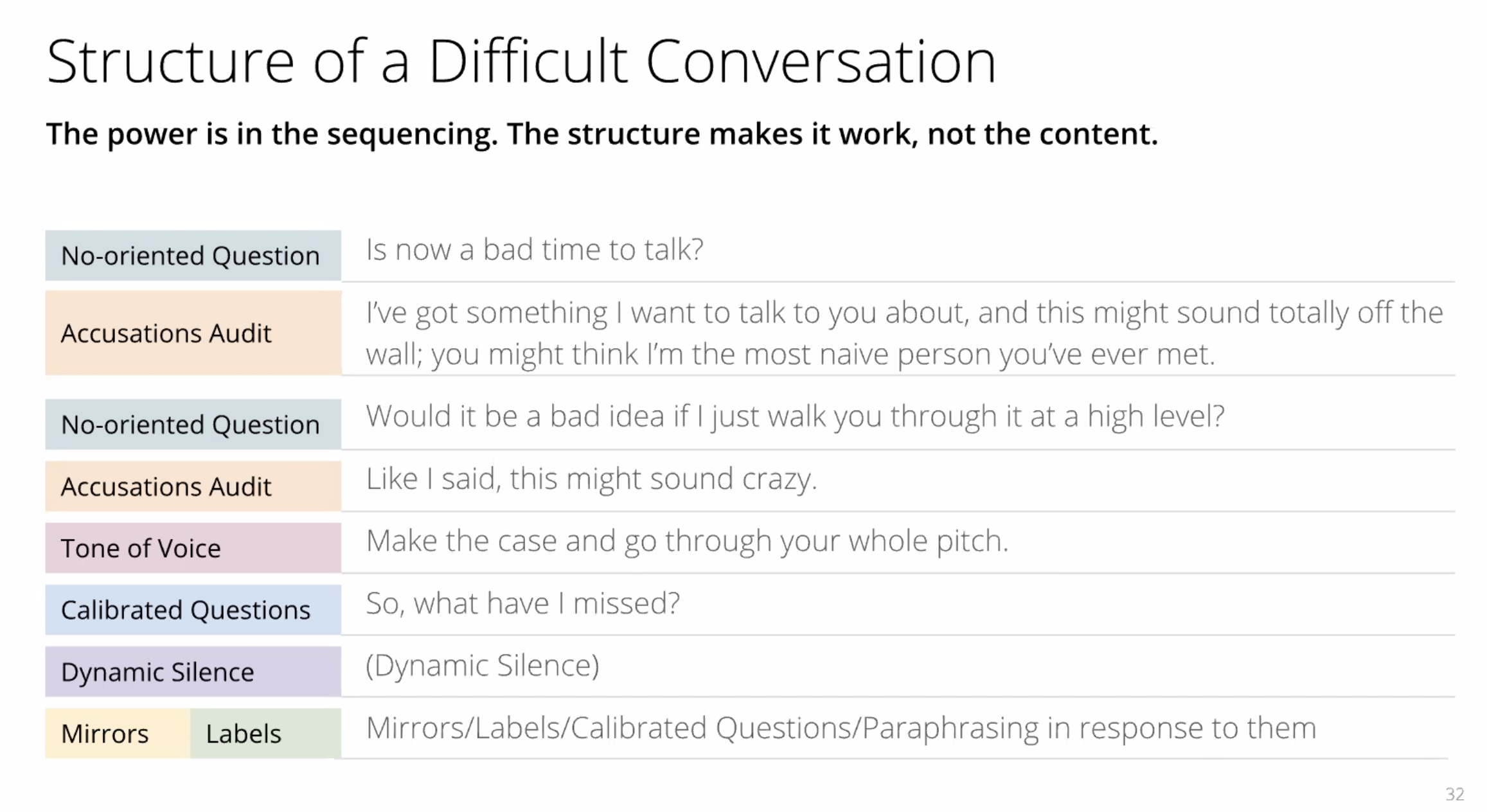Screen dimensions: 1487x812
Task: Click the text "Mirrors/Labels/Calibrated Questions/Paraphrasing"
Action: tap(841, 728)
